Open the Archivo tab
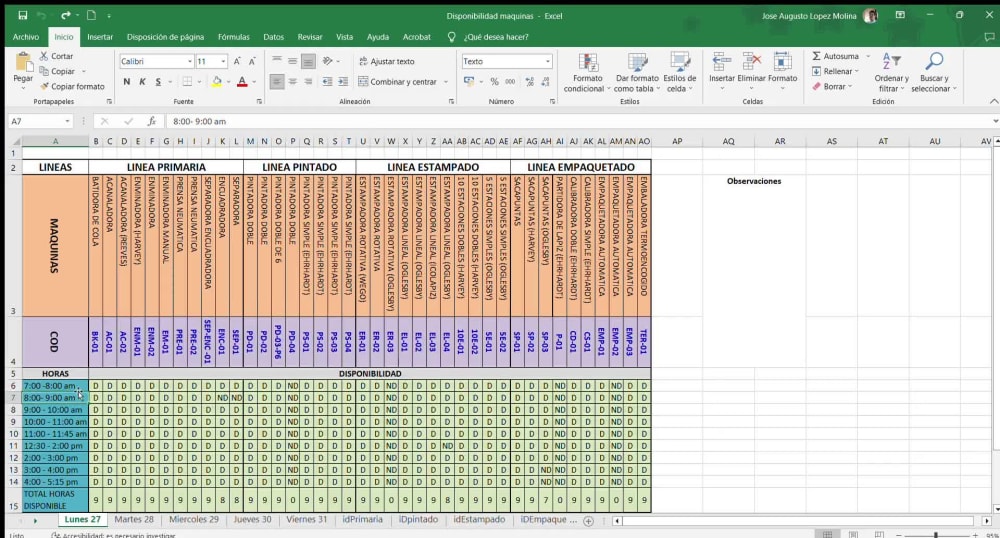The image size is (1000, 538). pos(26,37)
